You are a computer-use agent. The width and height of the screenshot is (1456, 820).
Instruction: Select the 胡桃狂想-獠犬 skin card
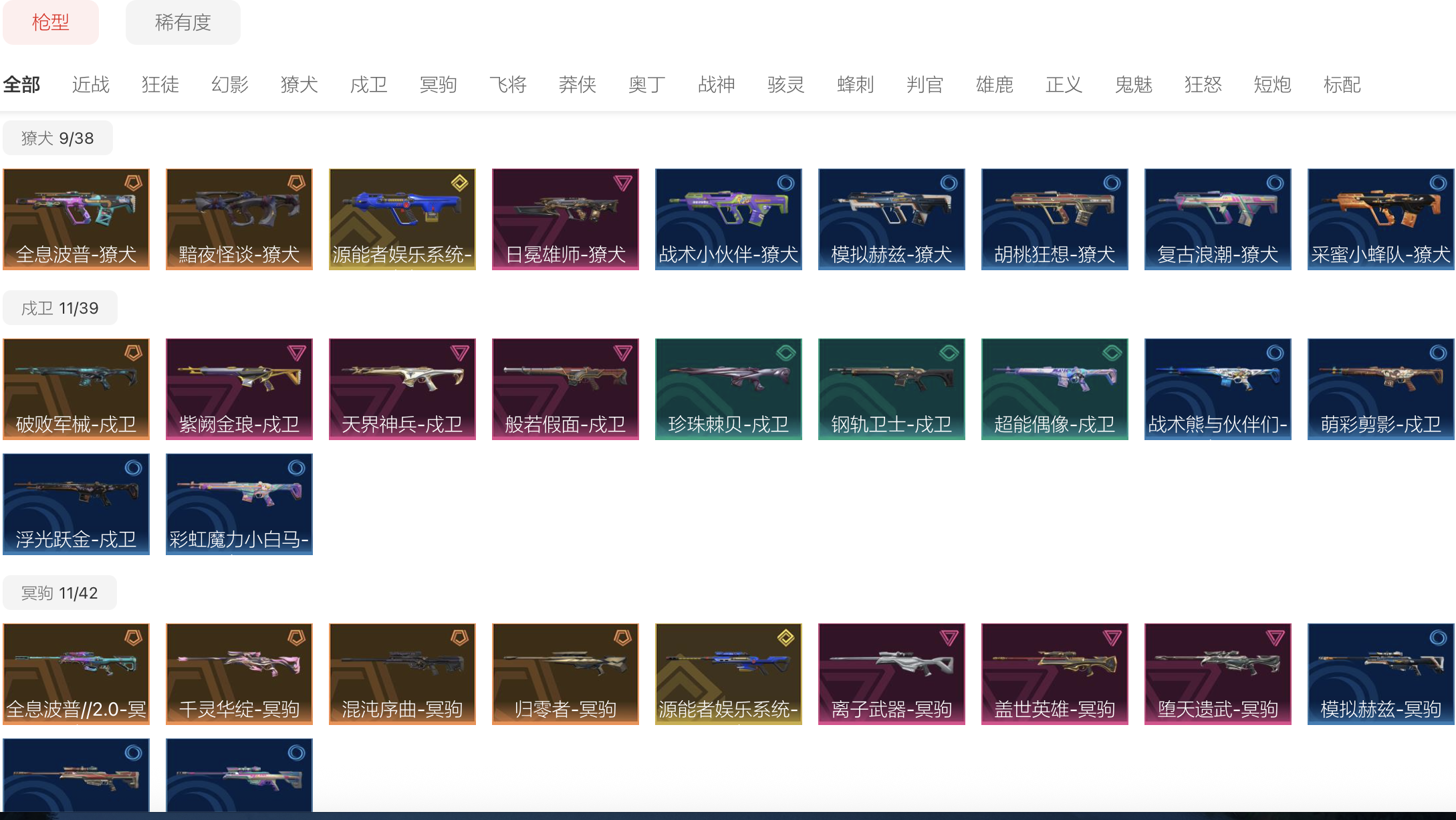(x=1055, y=219)
